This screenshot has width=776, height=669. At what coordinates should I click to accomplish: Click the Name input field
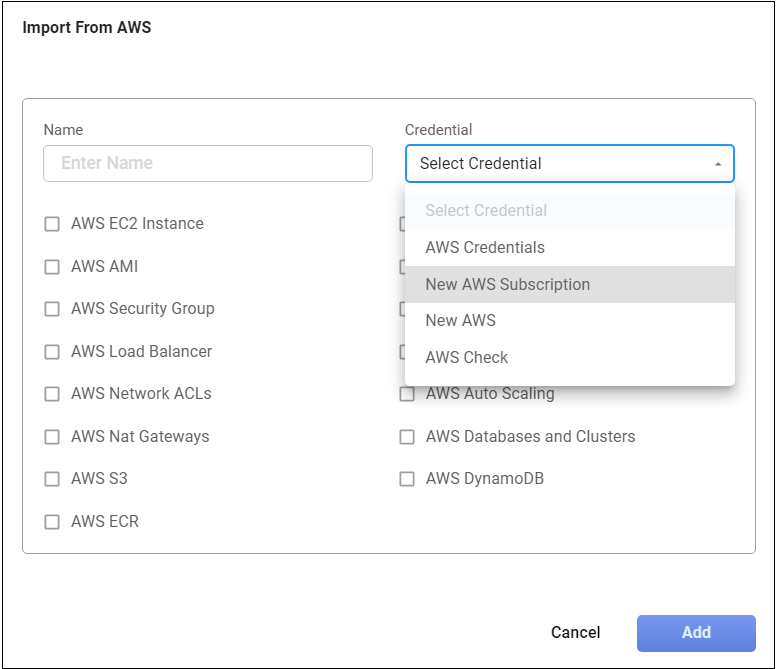click(x=207, y=163)
